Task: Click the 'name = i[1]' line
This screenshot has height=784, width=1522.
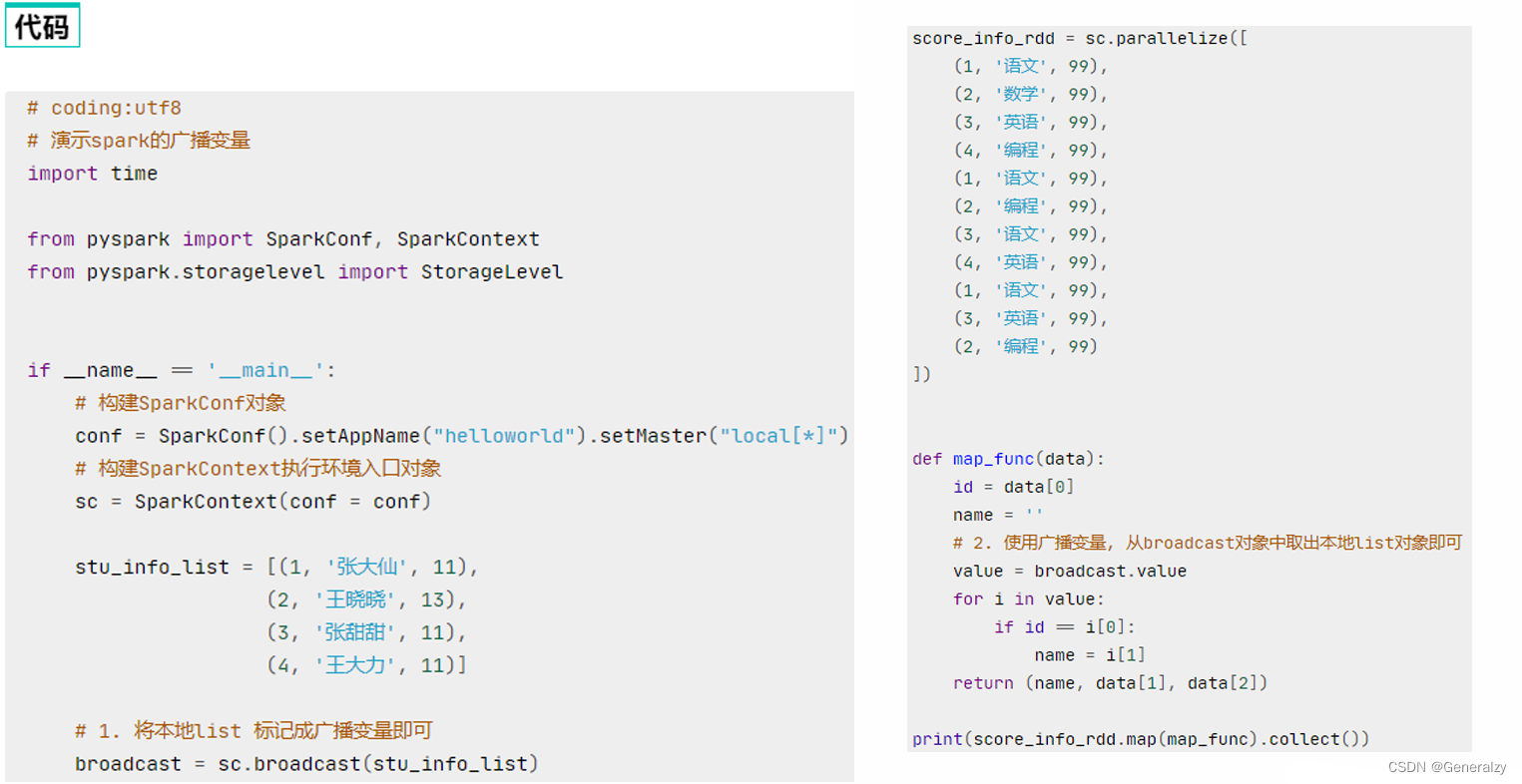Action: coord(1090,655)
